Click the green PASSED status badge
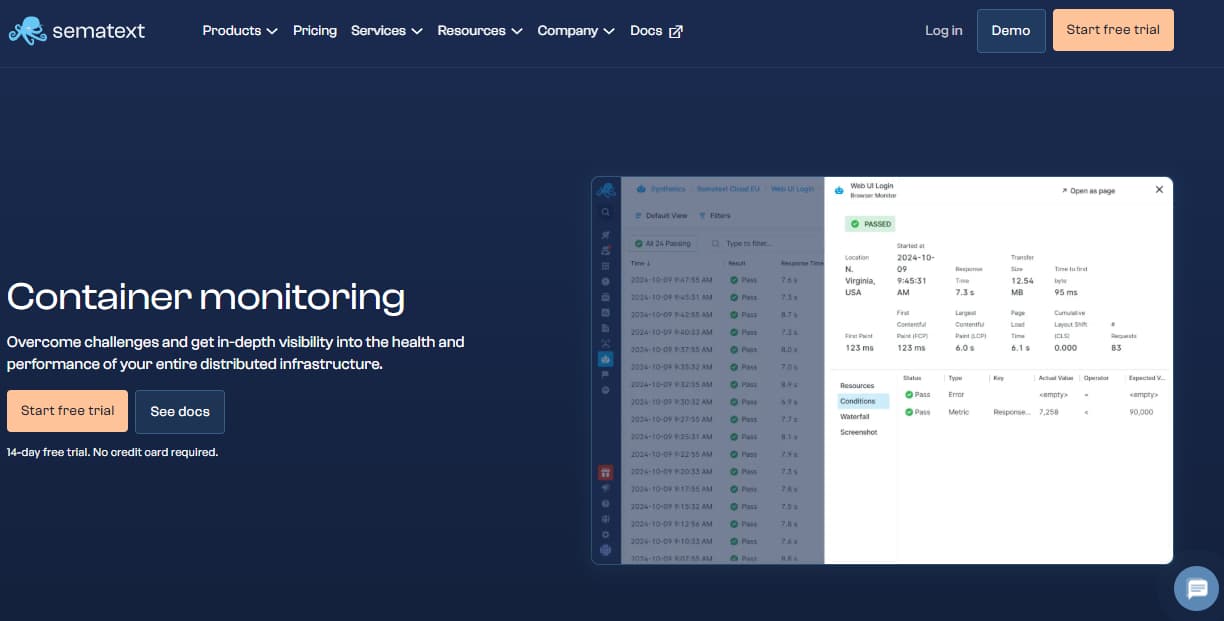Viewport: 1224px width, 621px height. pos(870,224)
